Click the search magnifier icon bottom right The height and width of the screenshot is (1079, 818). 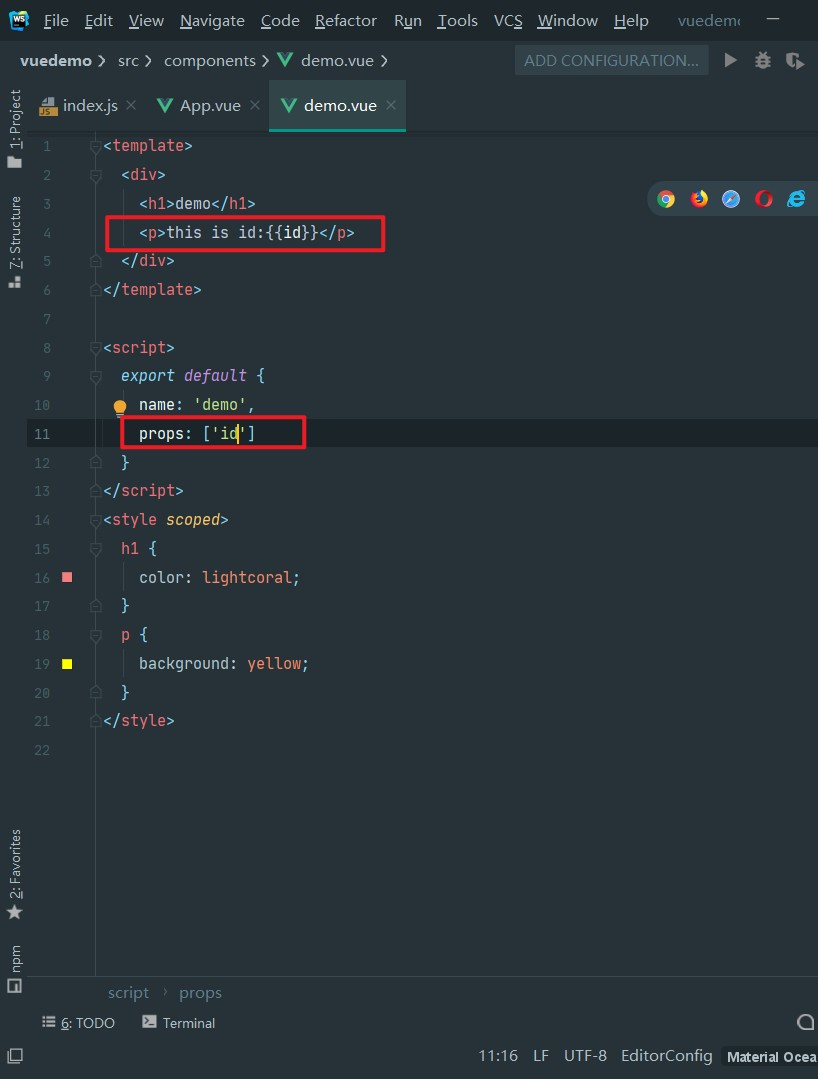click(x=806, y=1023)
